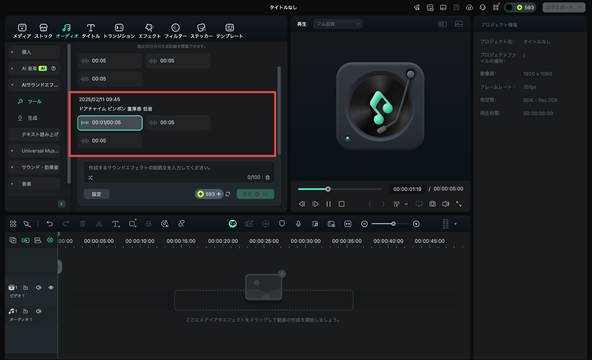Toggle the green link tracks icon above tracks
The width and height of the screenshot is (592, 360).
tap(50, 240)
